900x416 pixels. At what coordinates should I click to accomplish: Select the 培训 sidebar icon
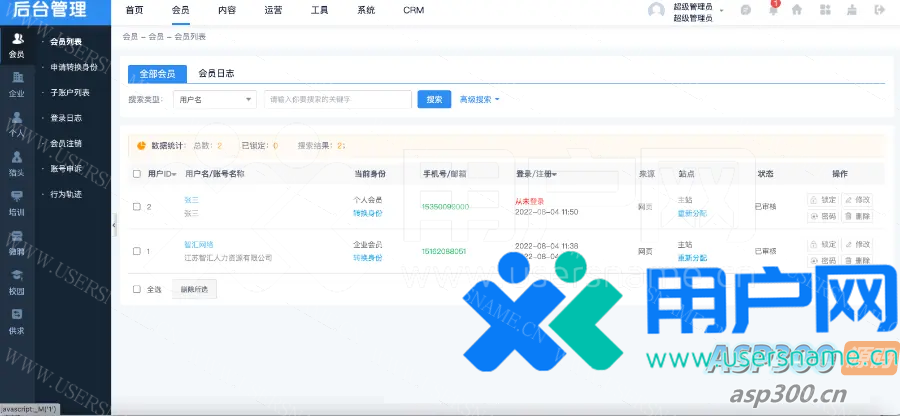(x=17, y=202)
